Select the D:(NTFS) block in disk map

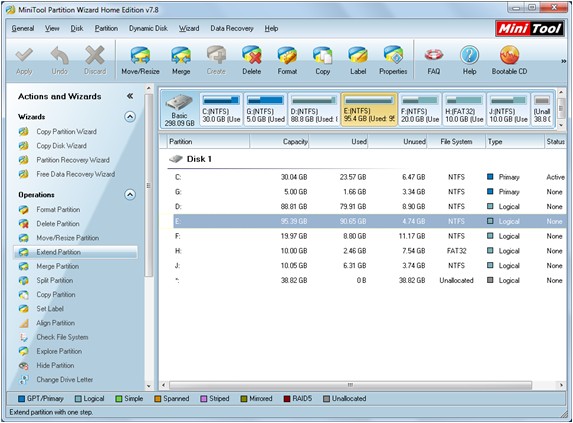(314, 109)
